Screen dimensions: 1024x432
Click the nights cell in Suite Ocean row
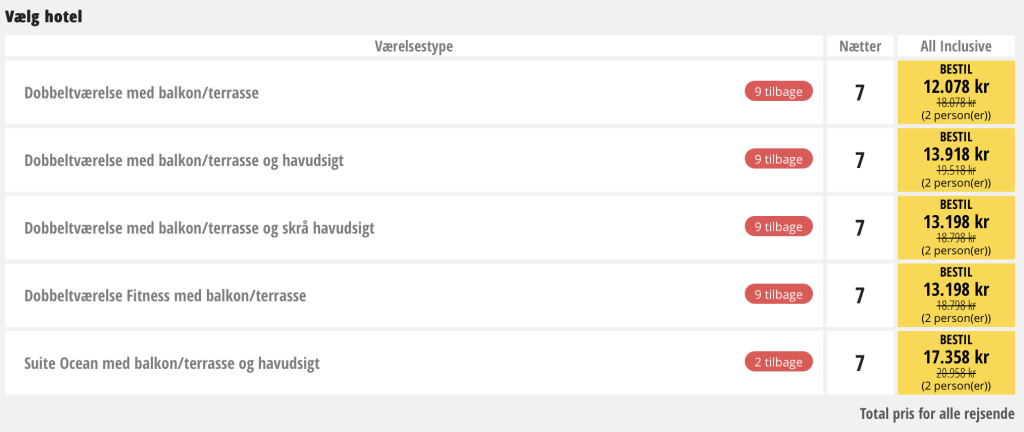(859, 363)
